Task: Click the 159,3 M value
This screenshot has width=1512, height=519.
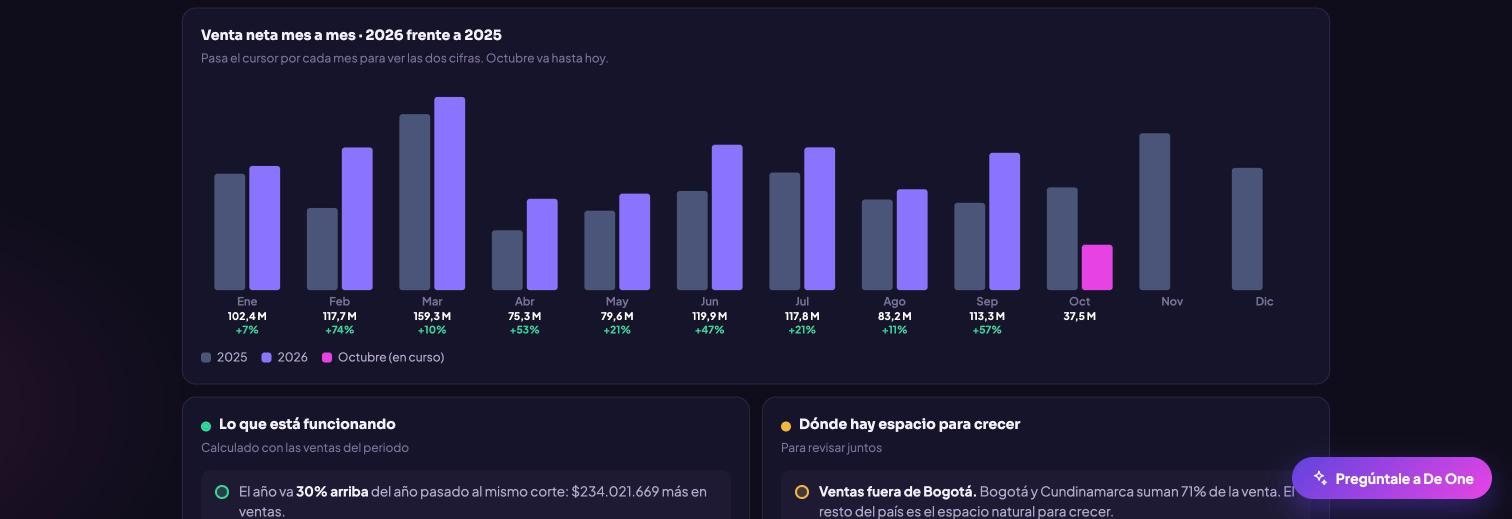Action: pos(432,316)
